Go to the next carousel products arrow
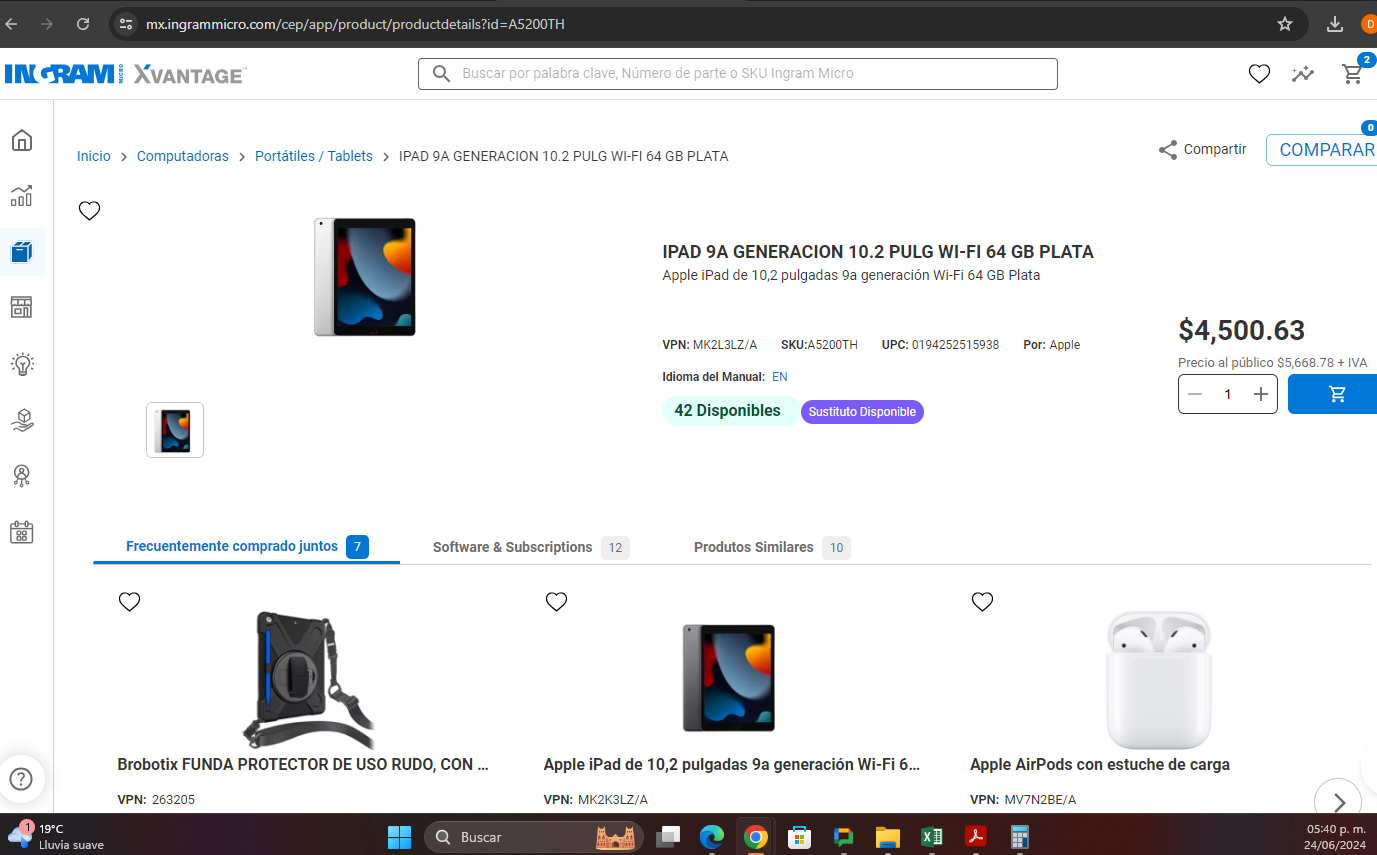Screen dimensions: 1377x855 tap(1338, 801)
